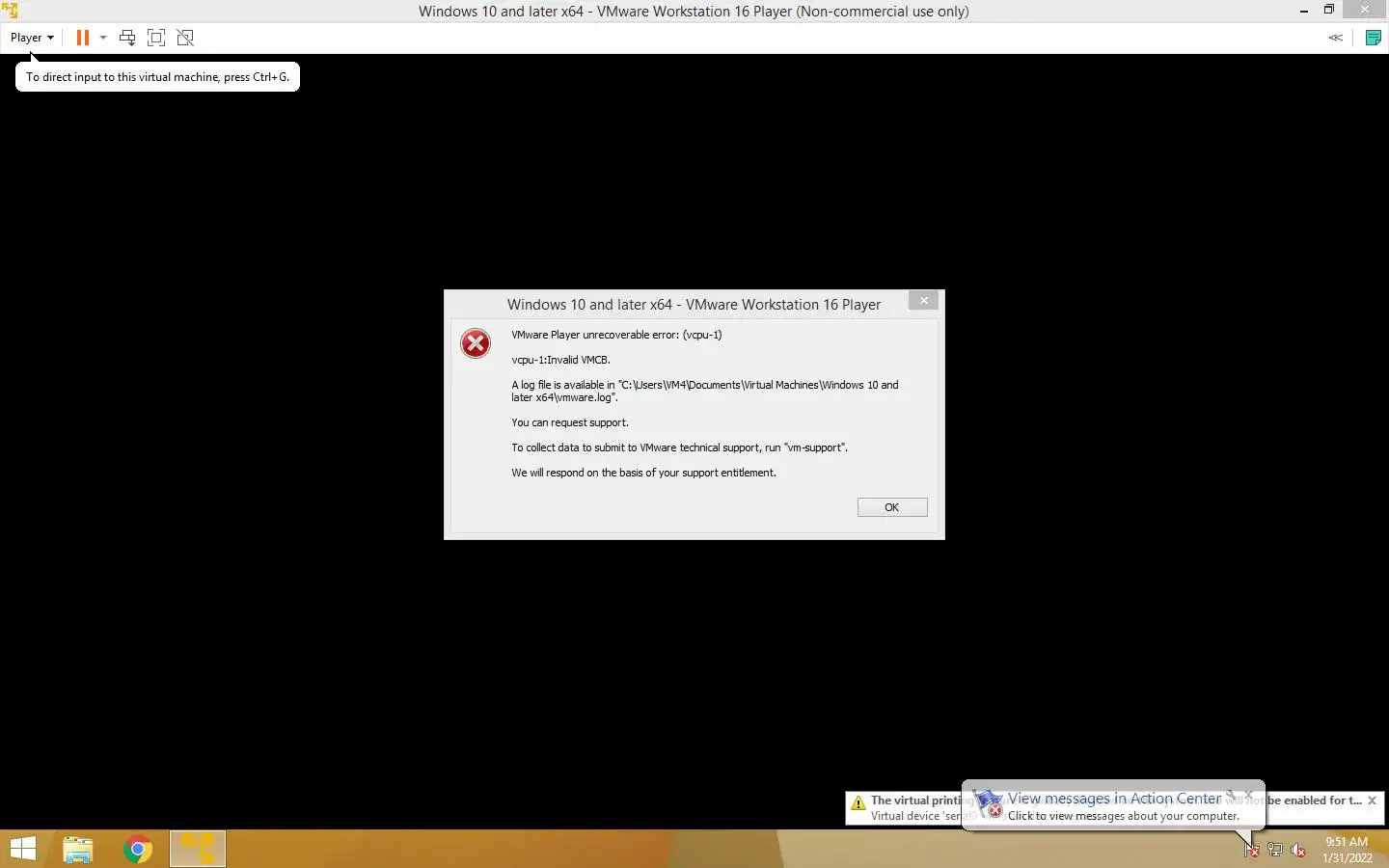Dismiss the virtual printing warning notification
1389x868 pixels.
(x=1372, y=800)
